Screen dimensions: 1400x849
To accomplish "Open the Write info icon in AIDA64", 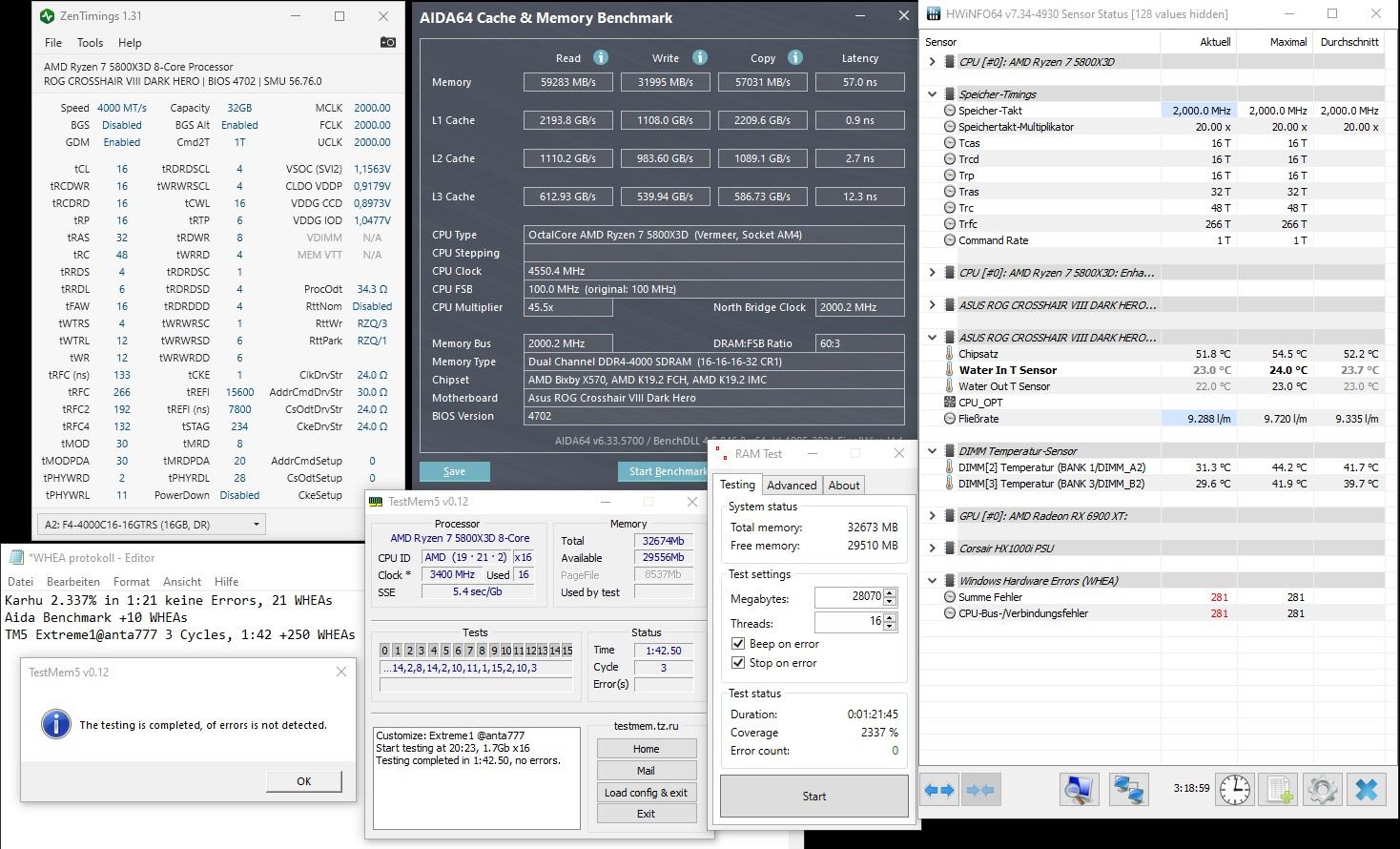I will 700,57.
